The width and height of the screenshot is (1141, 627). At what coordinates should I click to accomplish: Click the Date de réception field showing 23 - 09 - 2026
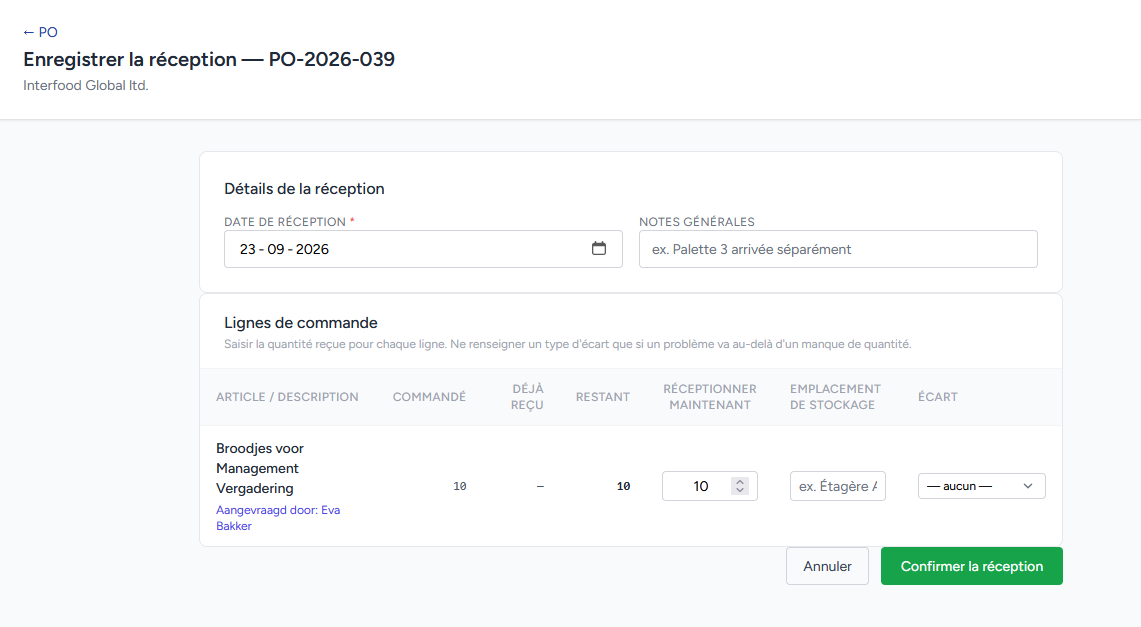423,249
